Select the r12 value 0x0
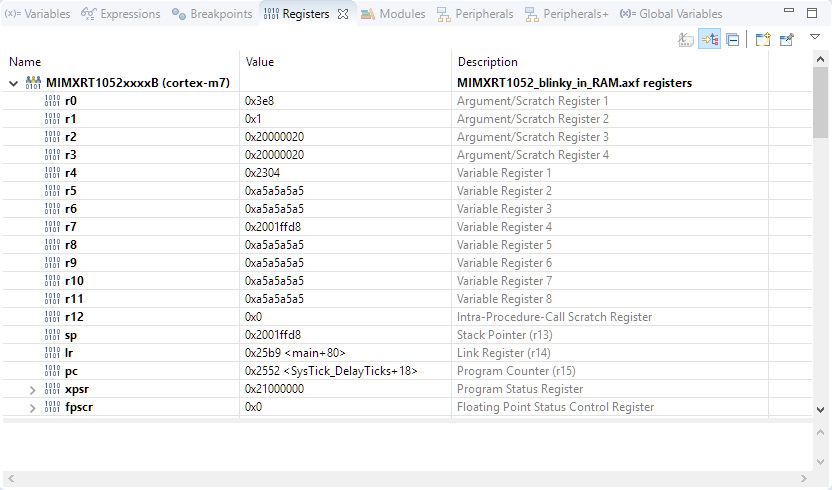The height and width of the screenshot is (490, 832). click(253, 317)
